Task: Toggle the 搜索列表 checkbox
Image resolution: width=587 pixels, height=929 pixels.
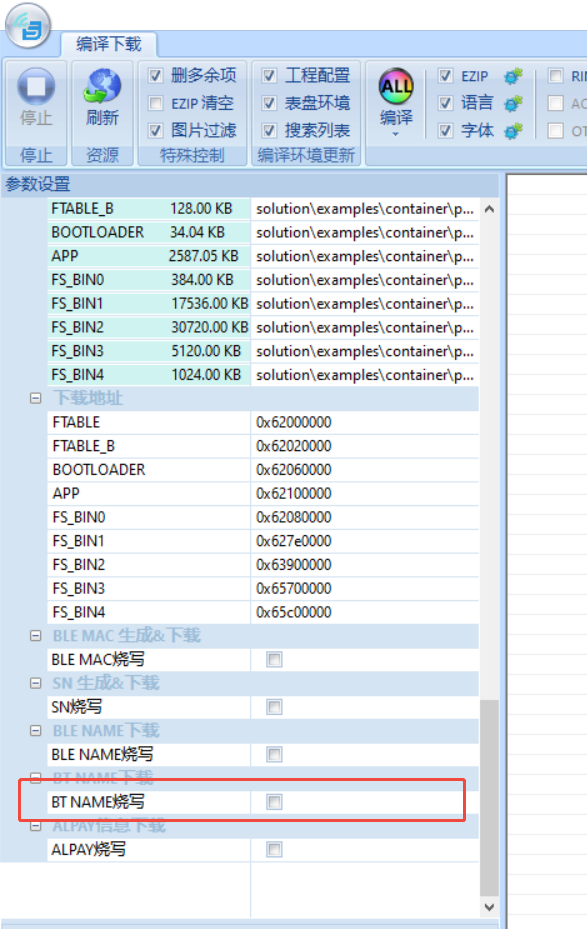Action: tap(269, 130)
